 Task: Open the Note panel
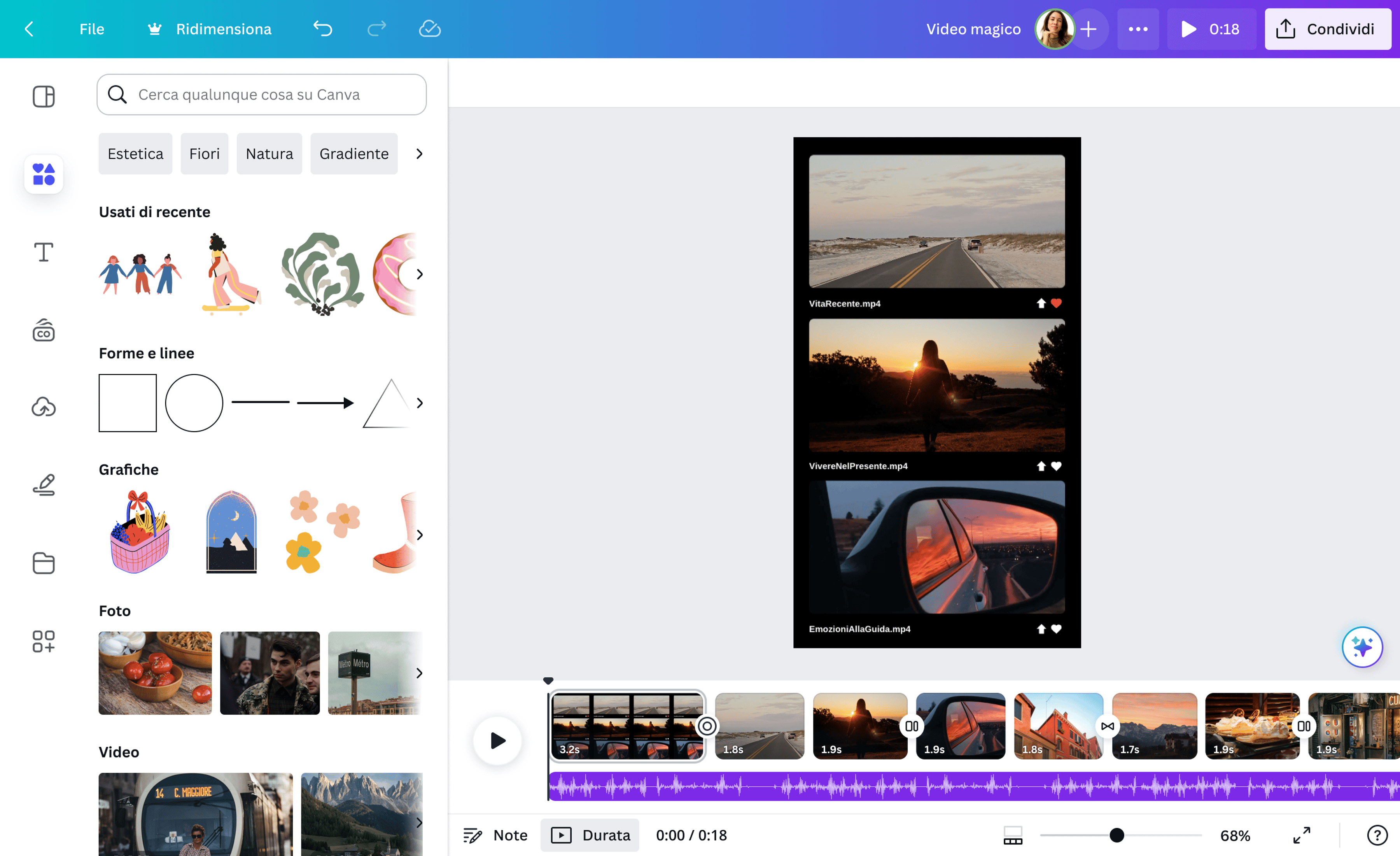[495, 835]
